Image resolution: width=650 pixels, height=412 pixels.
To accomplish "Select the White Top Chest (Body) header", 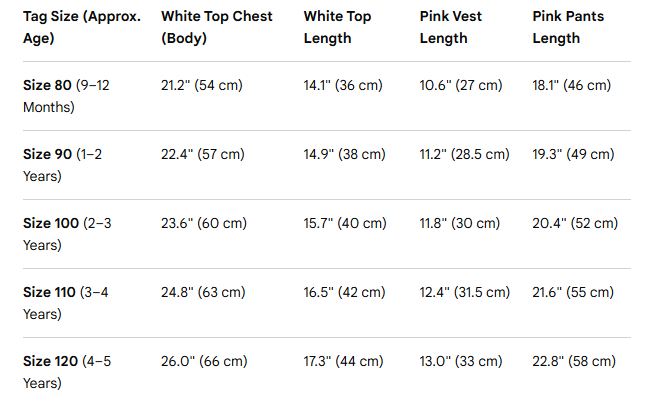I will click(217, 27).
